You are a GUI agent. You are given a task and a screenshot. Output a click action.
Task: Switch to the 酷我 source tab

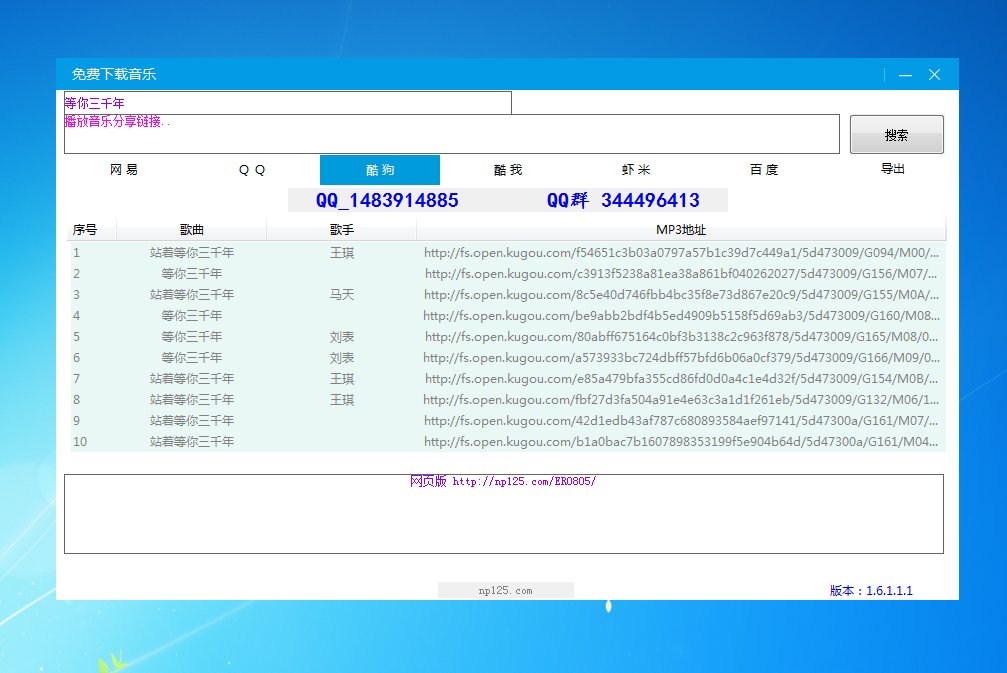[x=508, y=170]
